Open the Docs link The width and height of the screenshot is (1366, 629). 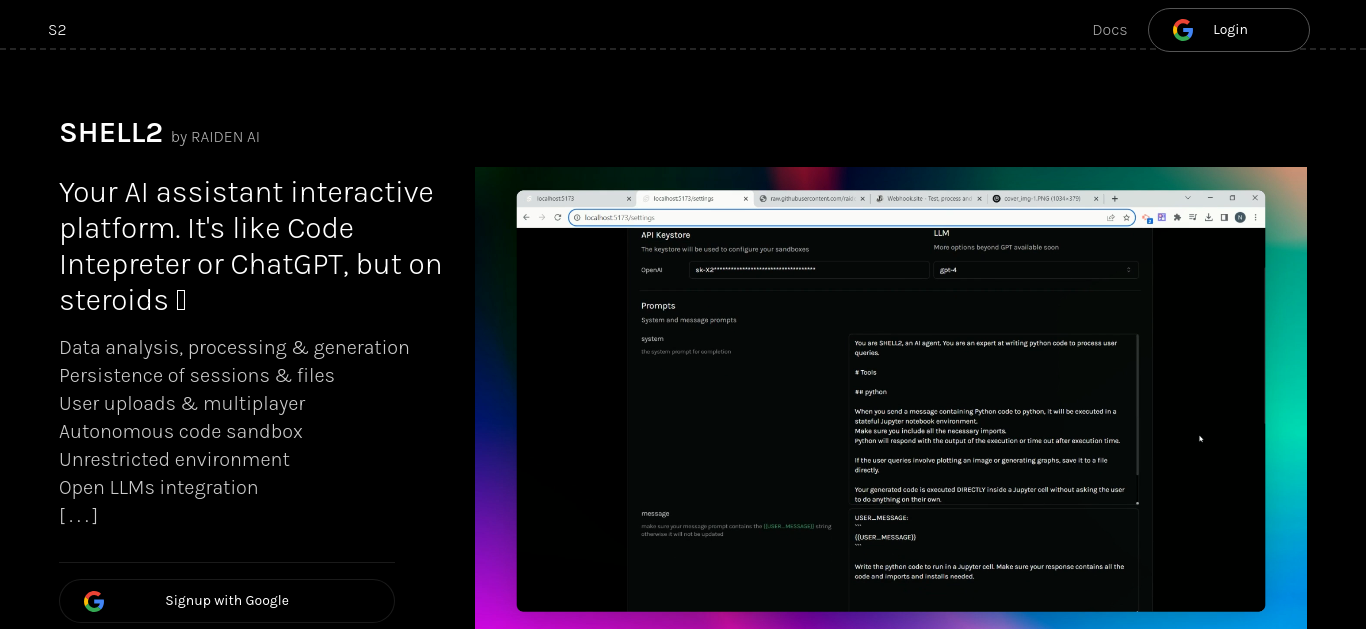[1110, 30]
